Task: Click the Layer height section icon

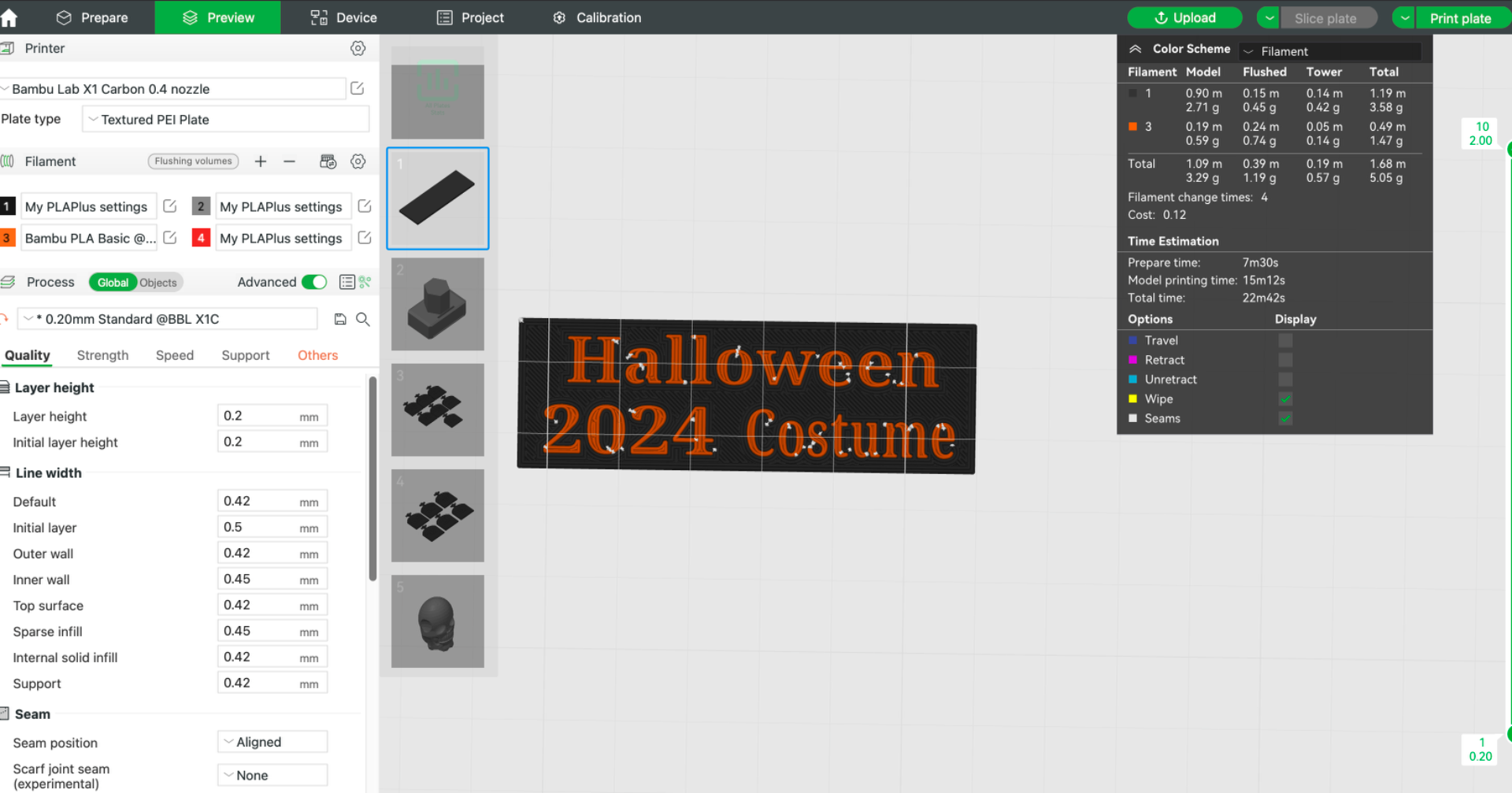Action: point(5,387)
